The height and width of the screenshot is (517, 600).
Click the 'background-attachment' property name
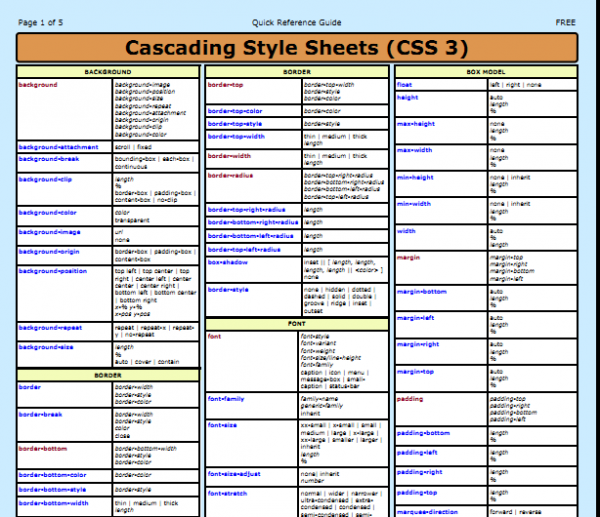click(x=59, y=147)
